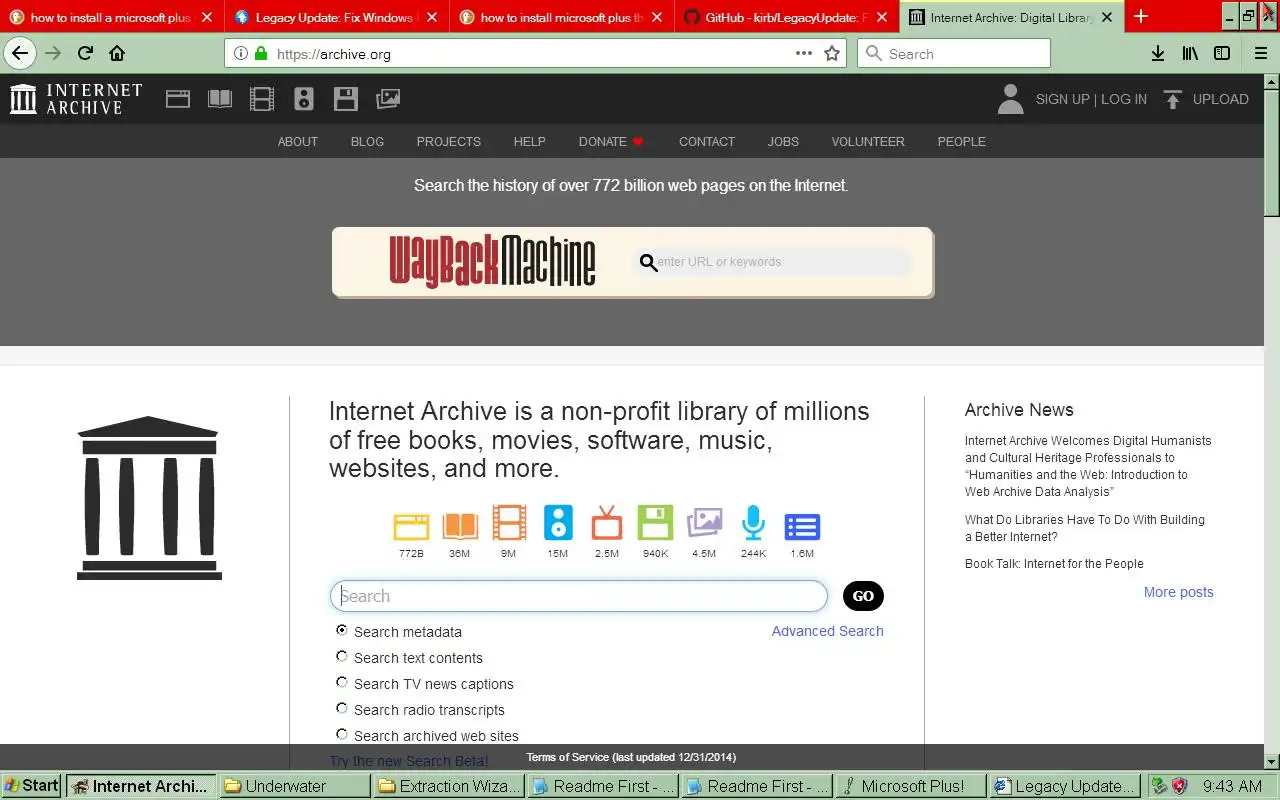
Task: Bookmark this page with the star
Action: coord(832,54)
